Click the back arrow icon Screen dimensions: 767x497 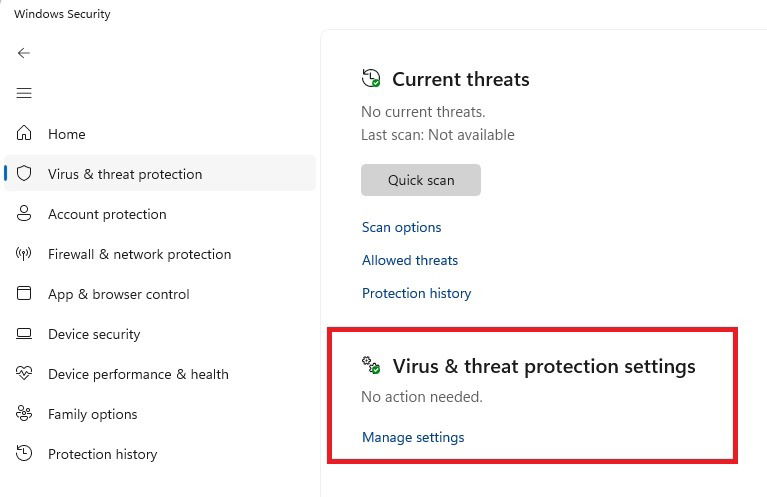pyautogui.click(x=23, y=53)
